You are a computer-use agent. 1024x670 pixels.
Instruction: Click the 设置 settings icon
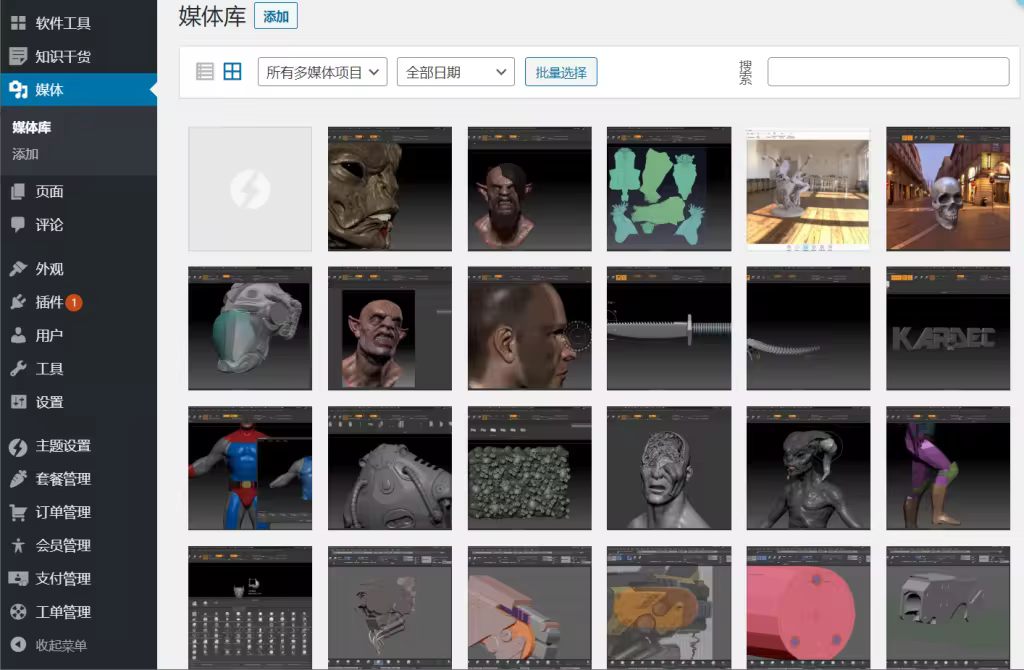(x=18, y=402)
